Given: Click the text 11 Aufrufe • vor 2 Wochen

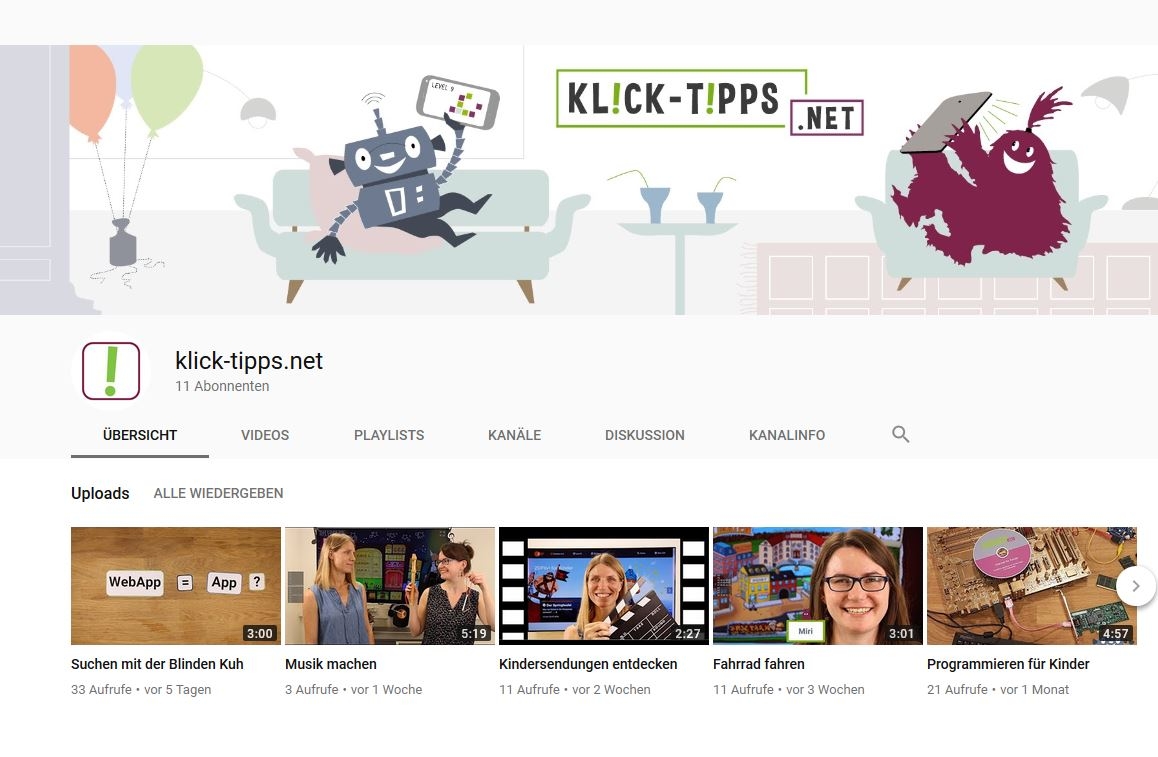Looking at the screenshot, I should tap(575, 689).
